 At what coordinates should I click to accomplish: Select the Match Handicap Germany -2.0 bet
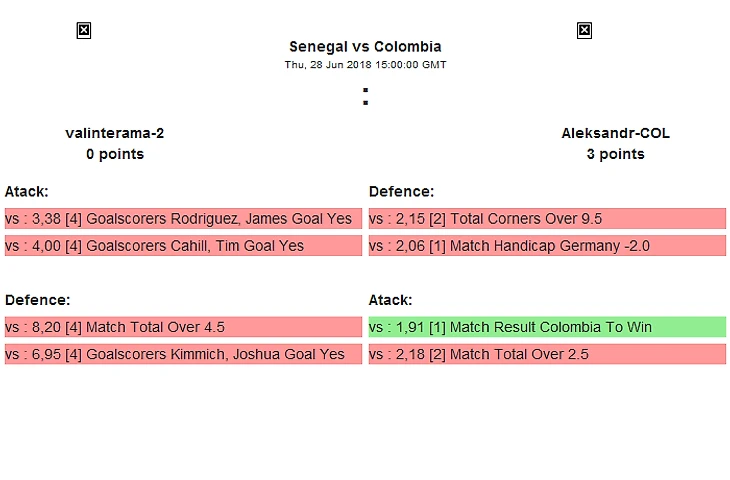(547, 246)
